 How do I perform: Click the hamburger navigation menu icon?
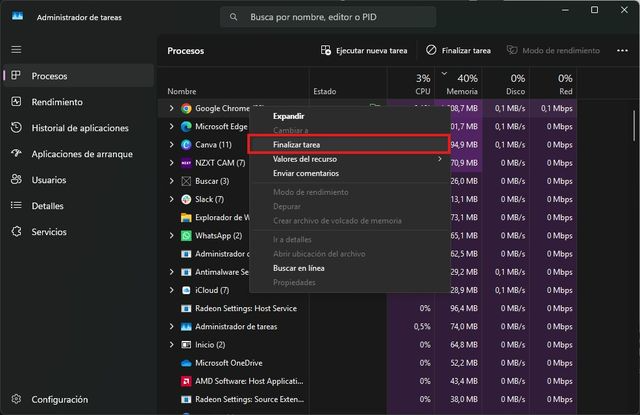pyautogui.click(x=16, y=49)
